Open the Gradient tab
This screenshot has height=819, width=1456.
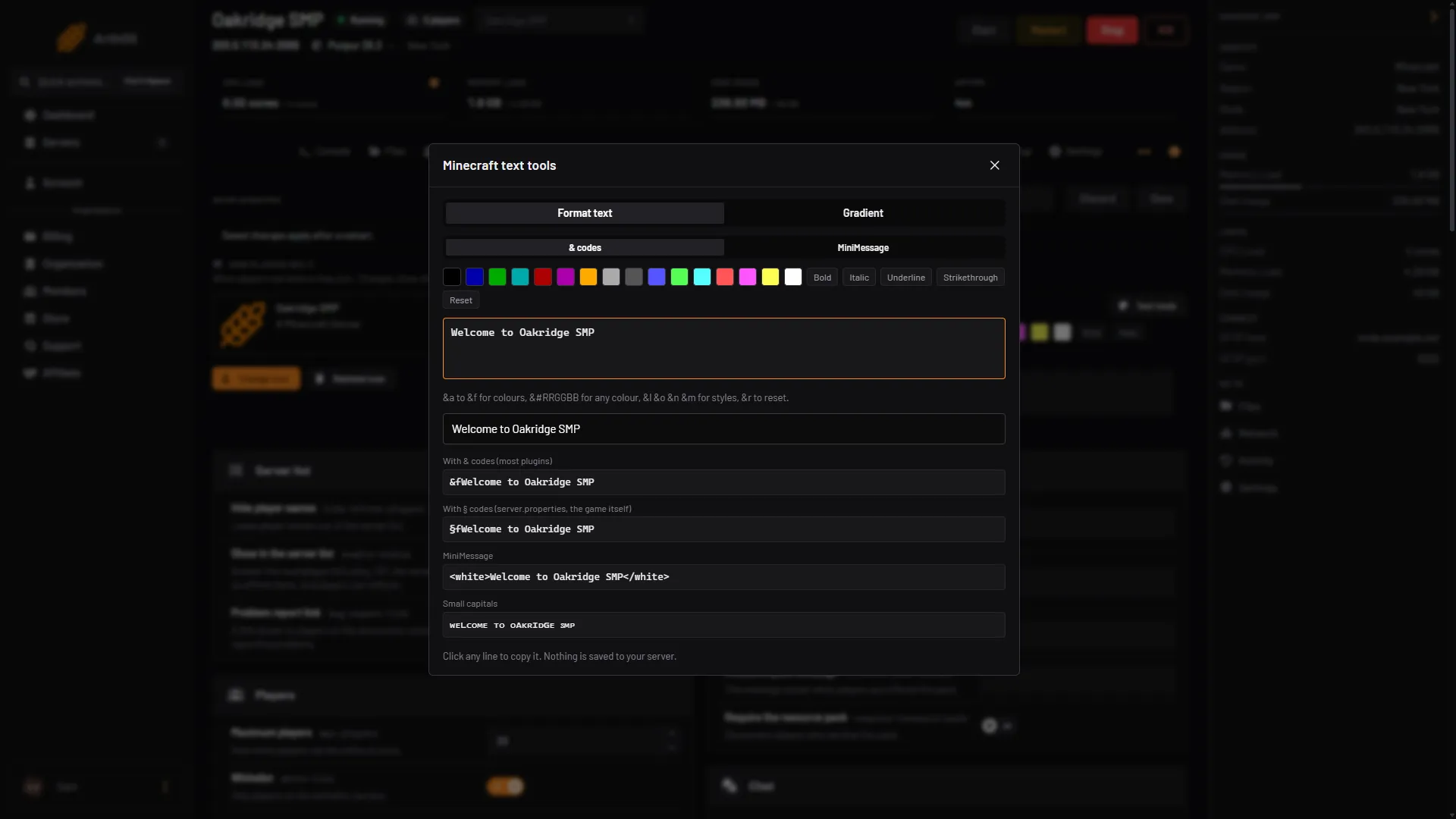(863, 213)
